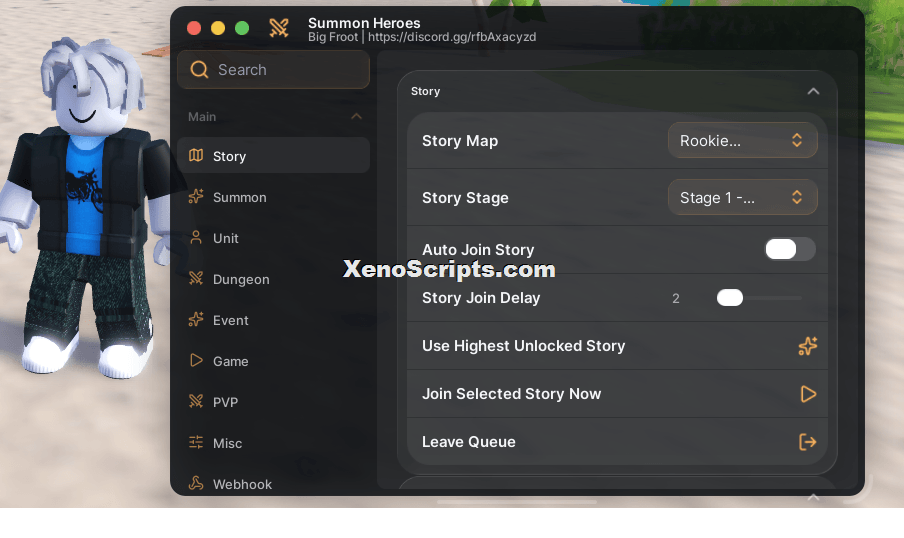The height and width of the screenshot is (538, 904).
Task: Go to the Dungeon sidebar tab
Action: pyautogui.click(x=273, y=279)
